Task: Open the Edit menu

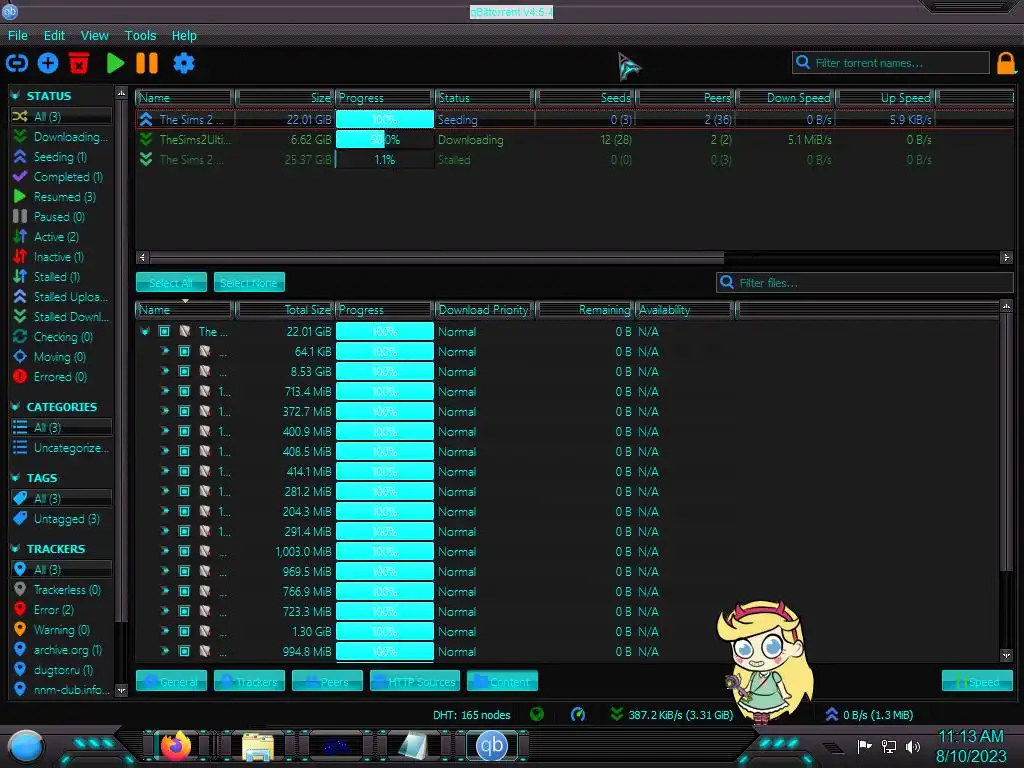Action: (x=54, y=35)
